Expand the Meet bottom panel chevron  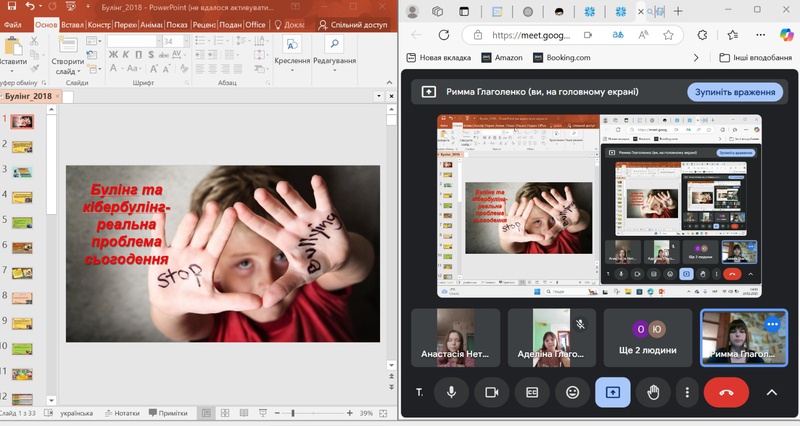pos(771,393)
